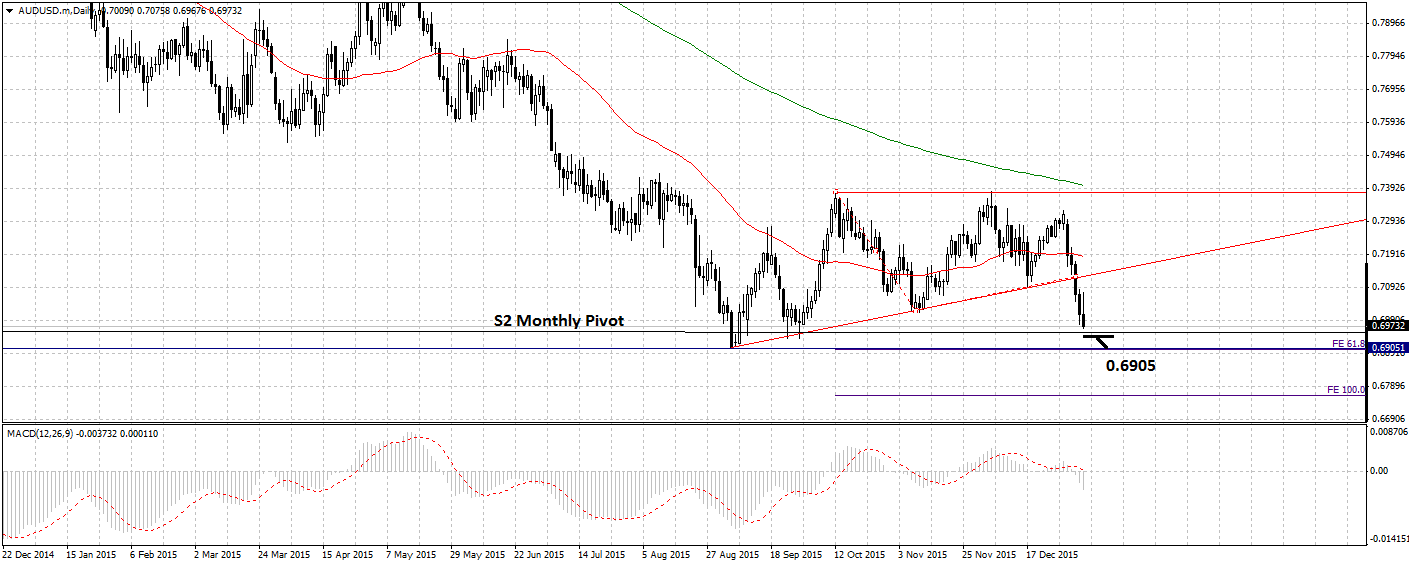This screenshot has height=563, width=1409.
Task: Click the MACD 0.008706 scale value
Action: [1390, 432]
